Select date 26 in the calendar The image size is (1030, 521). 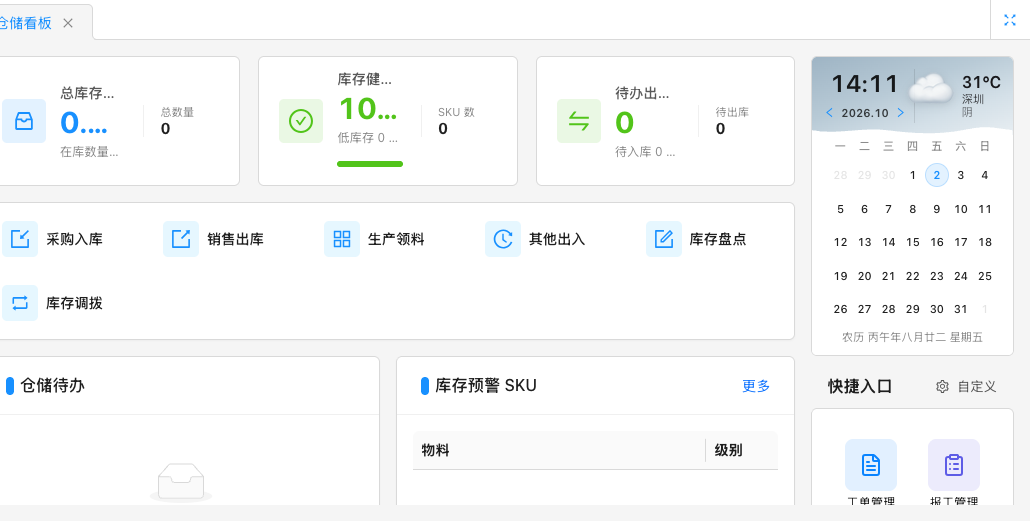click(840, 309)
